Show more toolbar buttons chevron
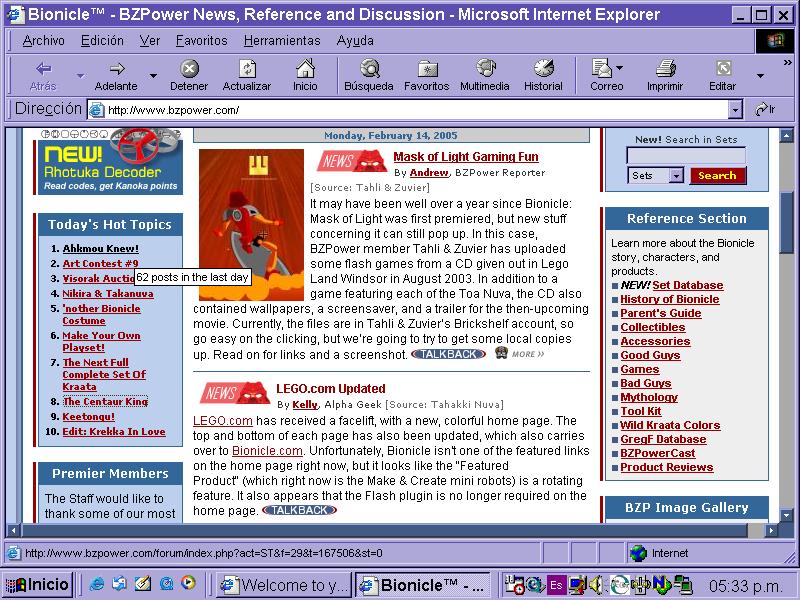 [787, 63]
